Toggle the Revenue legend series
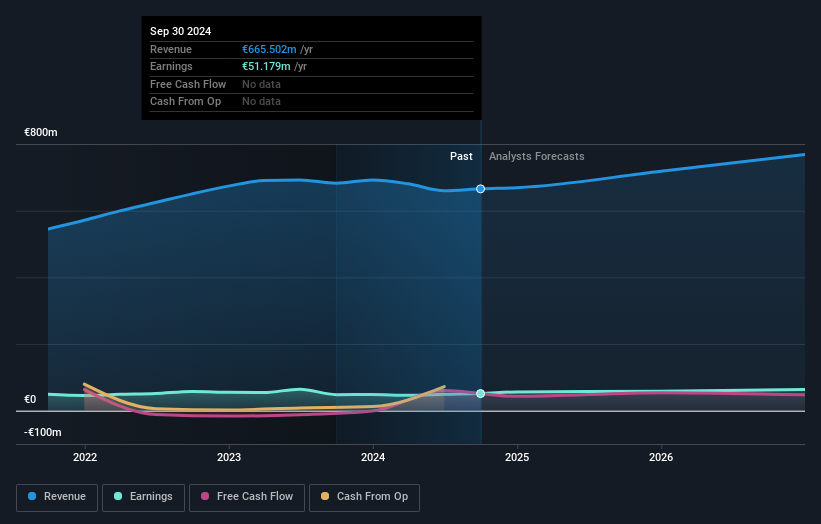This screenshot has width=821, height=524. 57,497
